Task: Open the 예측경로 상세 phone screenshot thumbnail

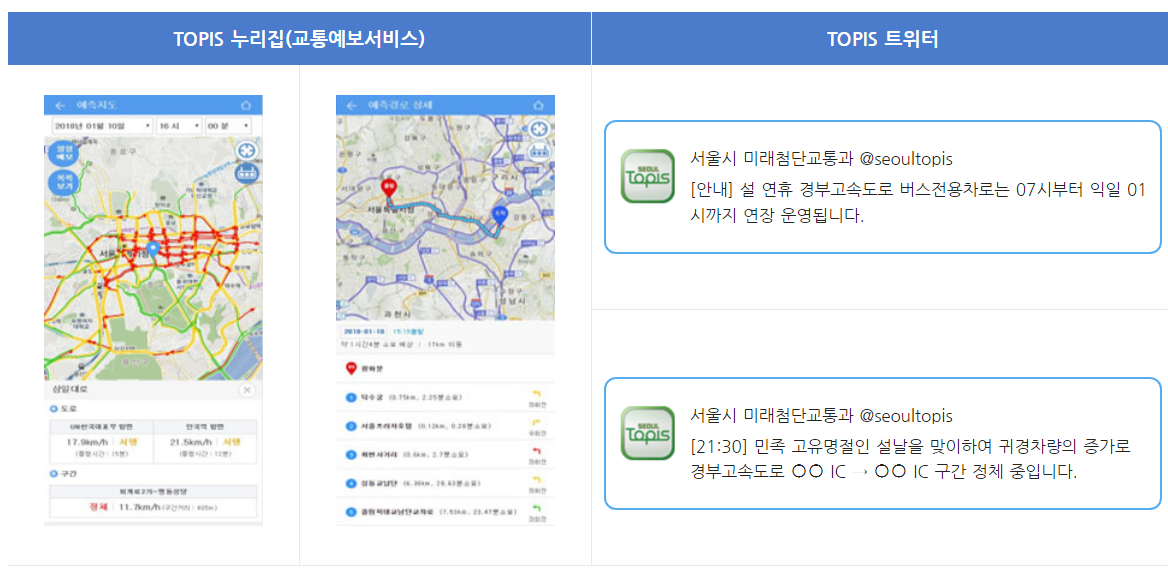Action: coord(445,310)
